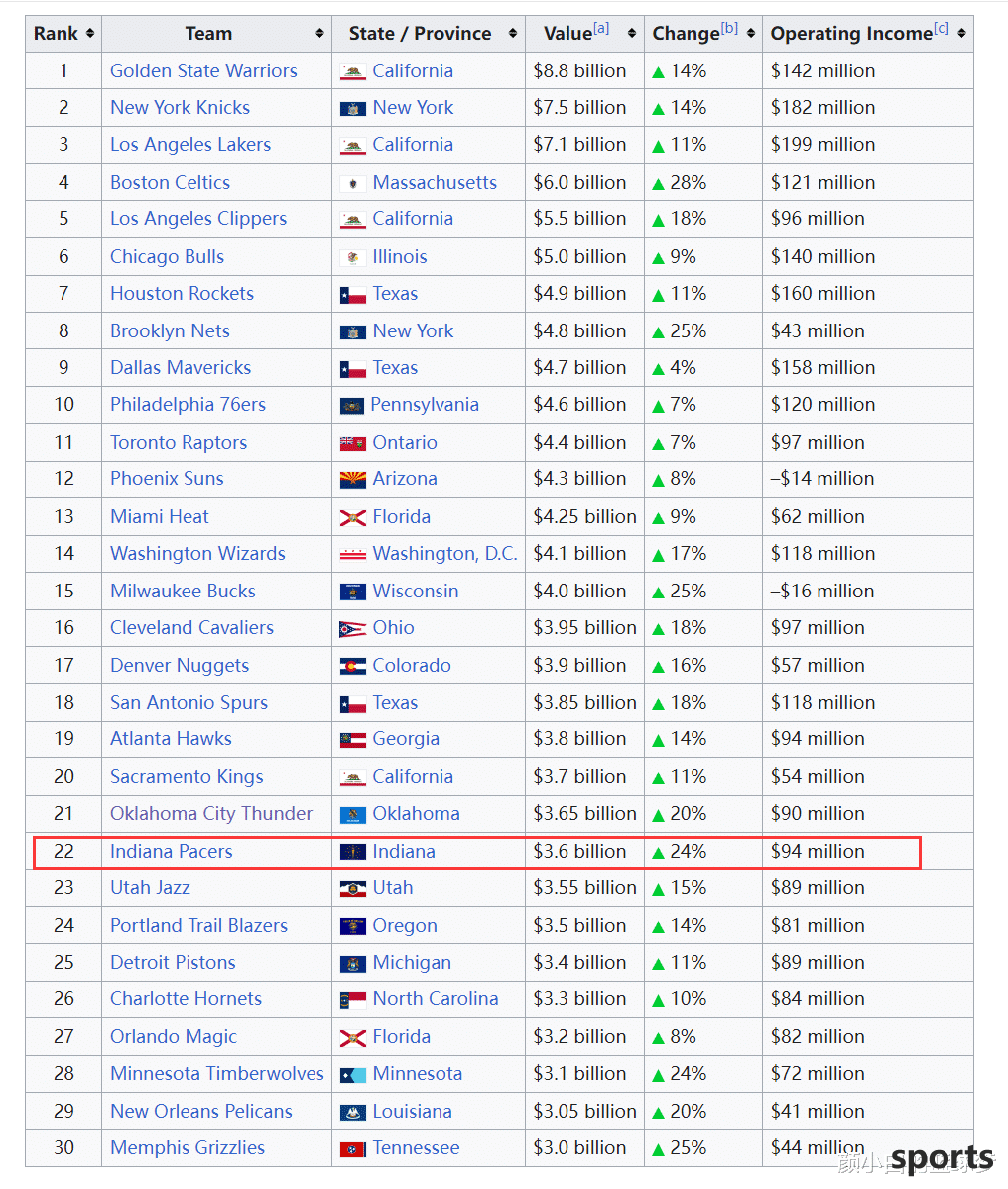Click the Value column sort arrows
Viewport: 1008px width, 1189px height.
tap(632, 34)
